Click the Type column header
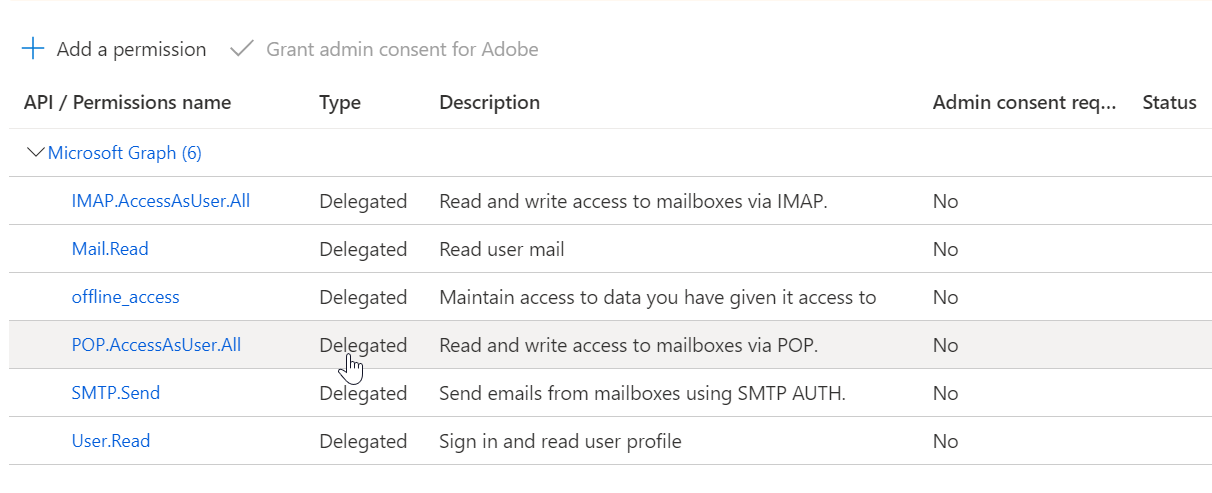This screenshot has height=493, width=1212. (x=340, y=102)
